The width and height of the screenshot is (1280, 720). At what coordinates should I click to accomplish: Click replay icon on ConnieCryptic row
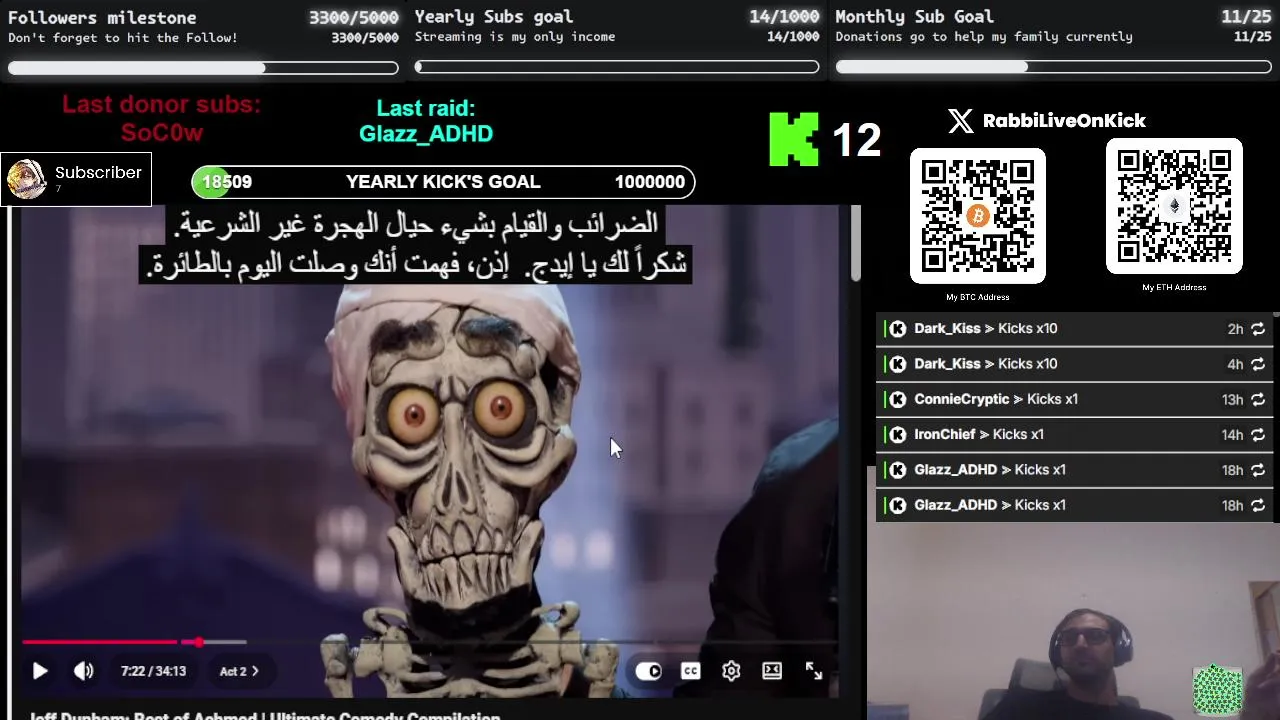pos(1258,399)
